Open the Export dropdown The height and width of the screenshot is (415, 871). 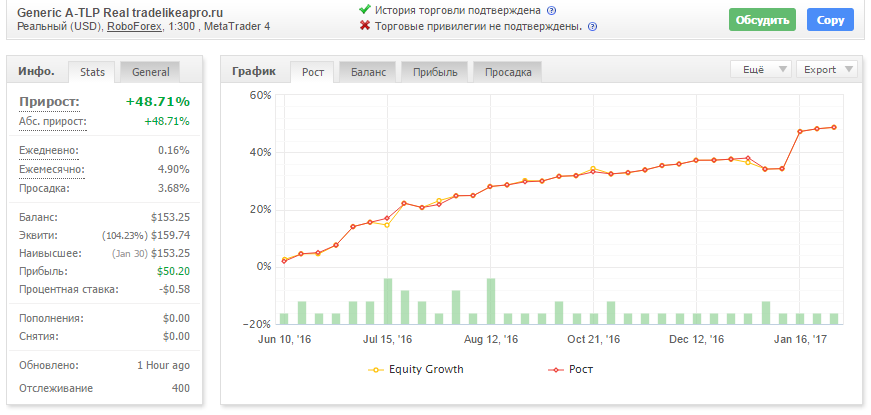(827, 69)
